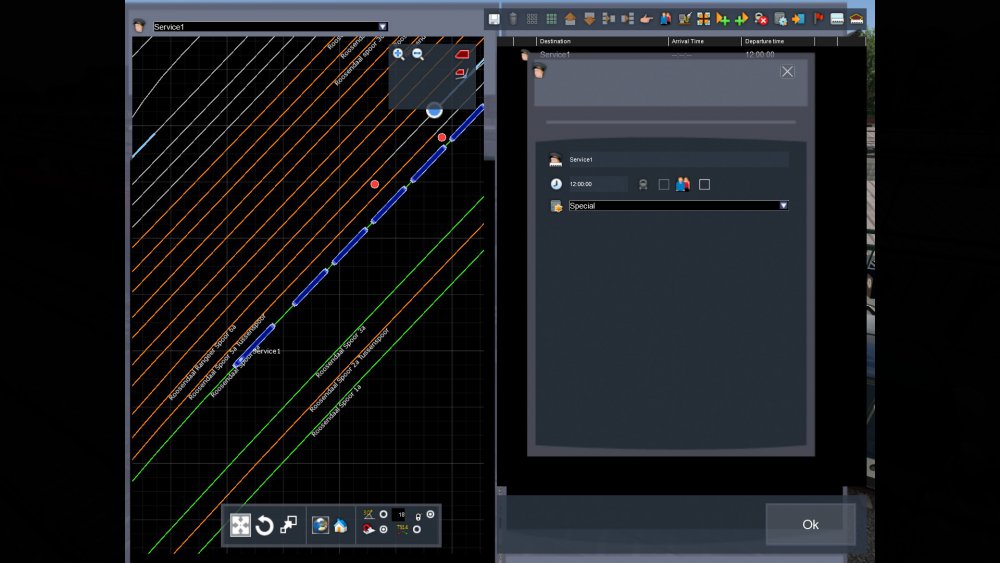1000x563 pixels.
Task: Click the reset rotation arrow icon
Action: [264, 526]
